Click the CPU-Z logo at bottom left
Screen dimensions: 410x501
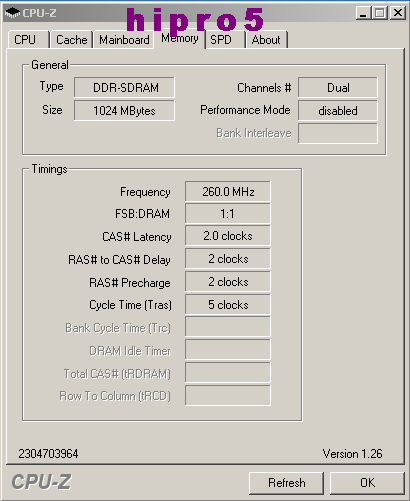pyautogui.click(x=42, y=482)
